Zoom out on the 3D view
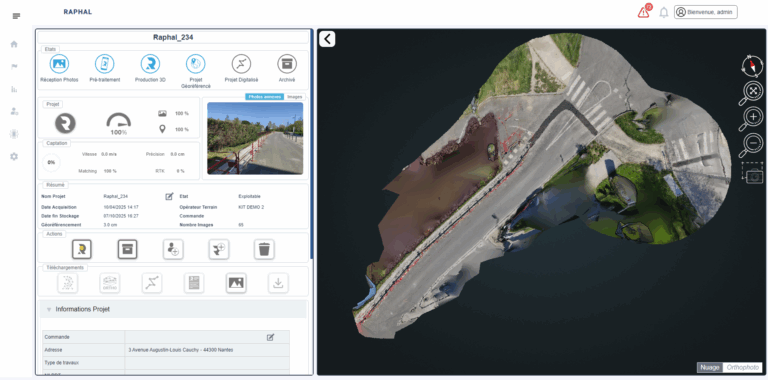This screenshot has width=768, height=380. (752, 144)
